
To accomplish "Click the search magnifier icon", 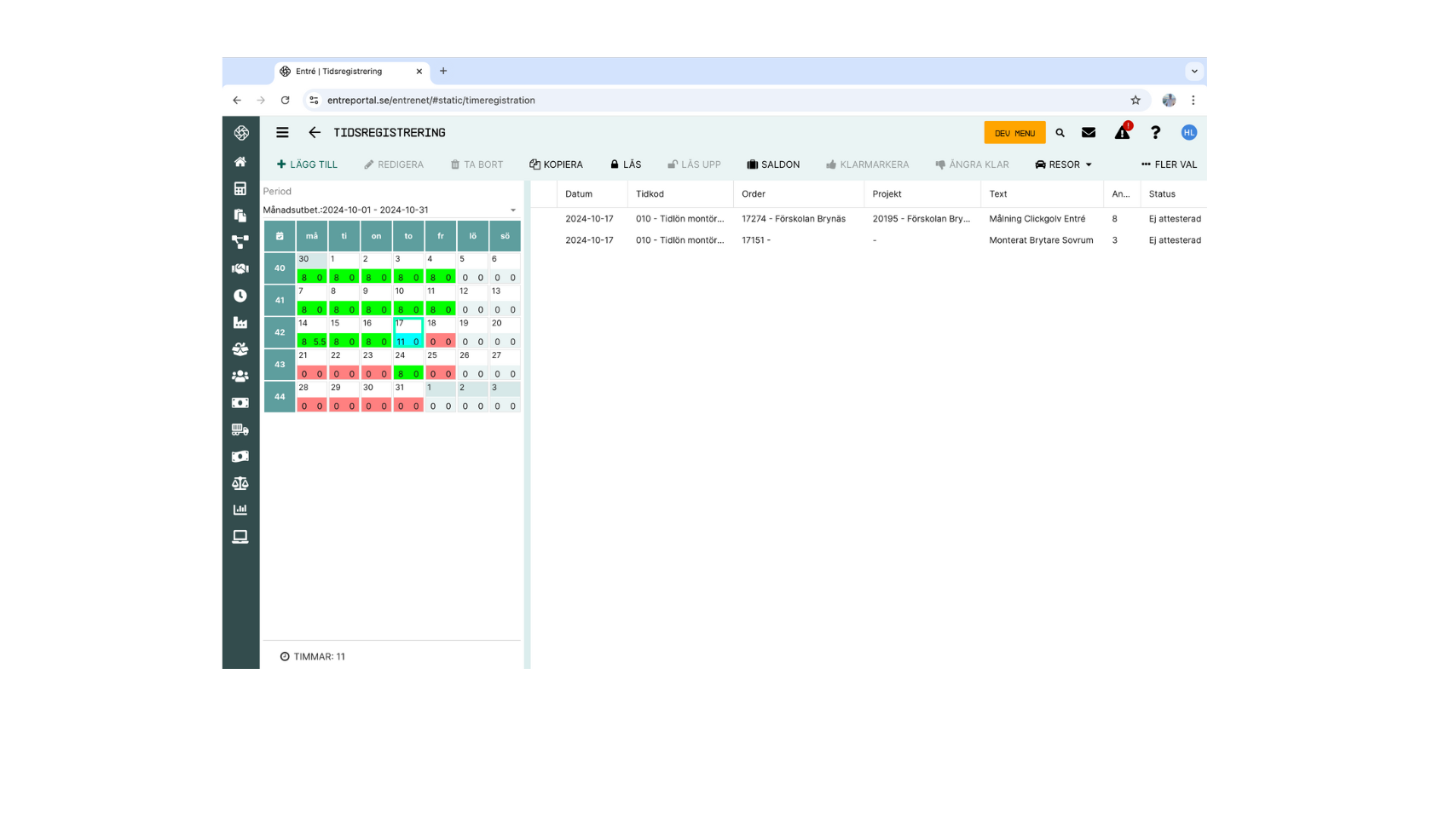I will point(1060,133).
